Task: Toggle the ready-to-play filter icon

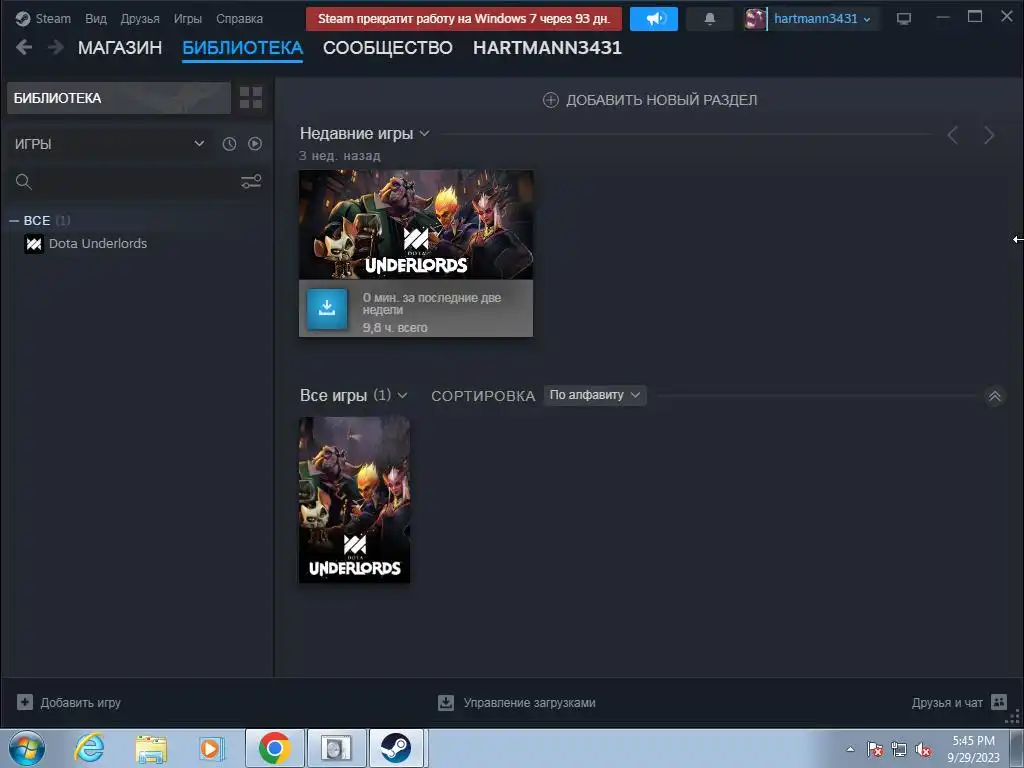Action: [x=255, y=144]
